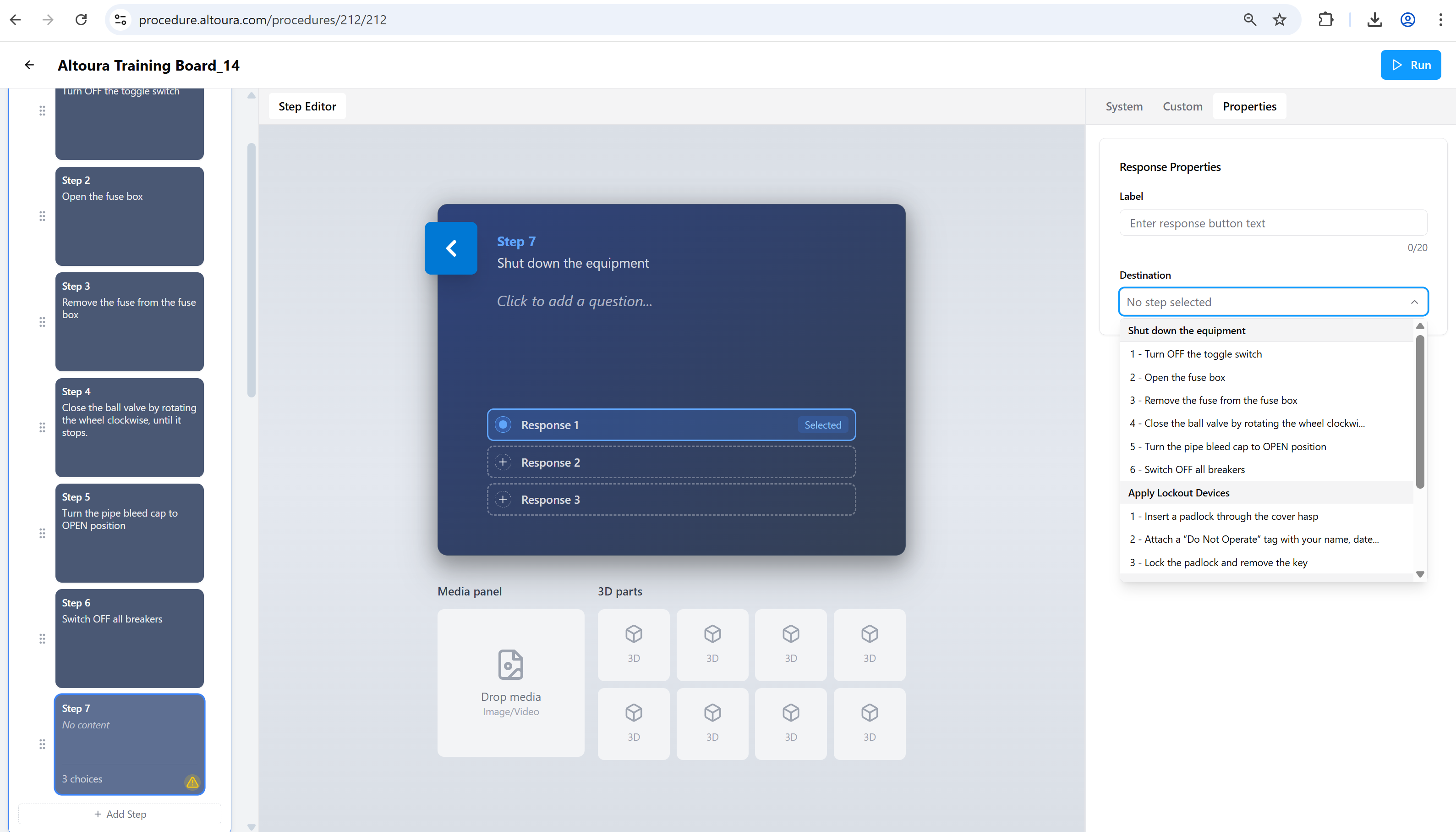
Task: Select the Step 4 Close the ball valve card
Action: (129, 427)
